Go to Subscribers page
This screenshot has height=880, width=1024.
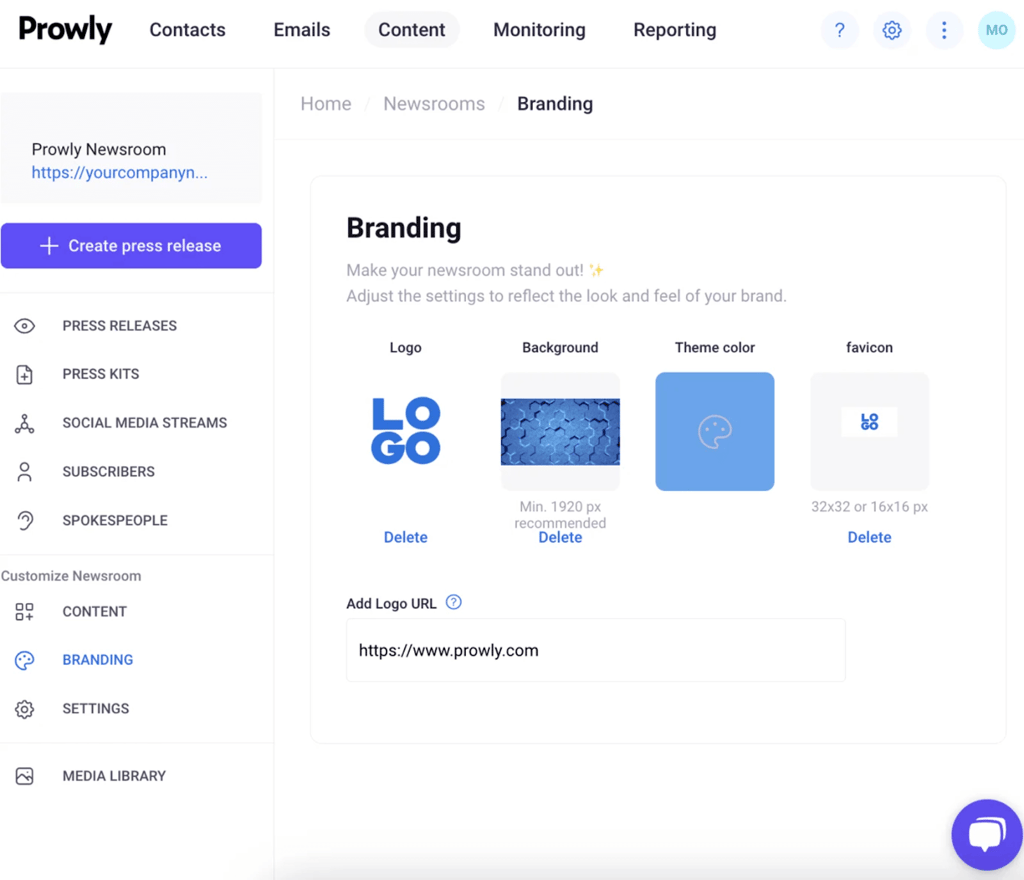(x=108, y=471)
